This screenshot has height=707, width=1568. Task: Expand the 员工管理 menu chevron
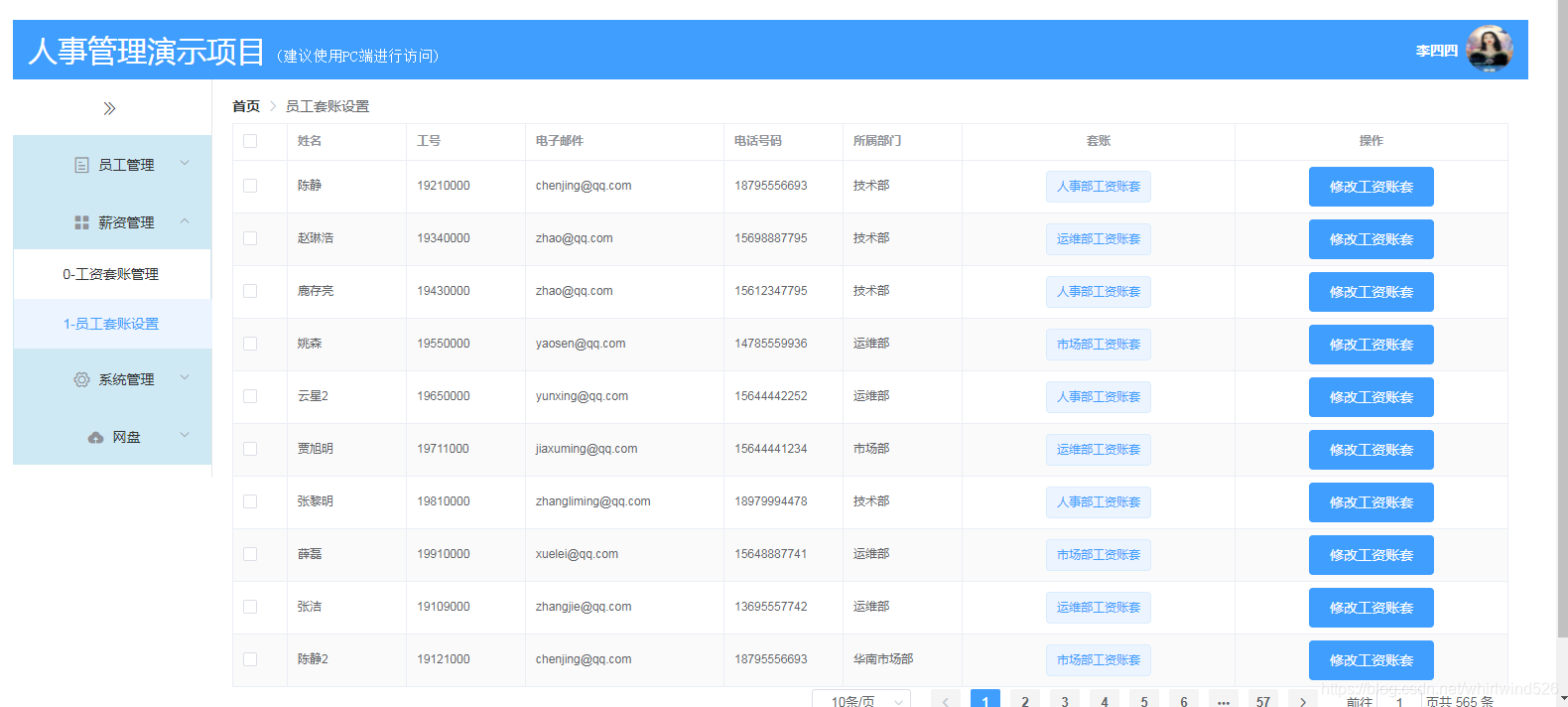pos(185,163)
